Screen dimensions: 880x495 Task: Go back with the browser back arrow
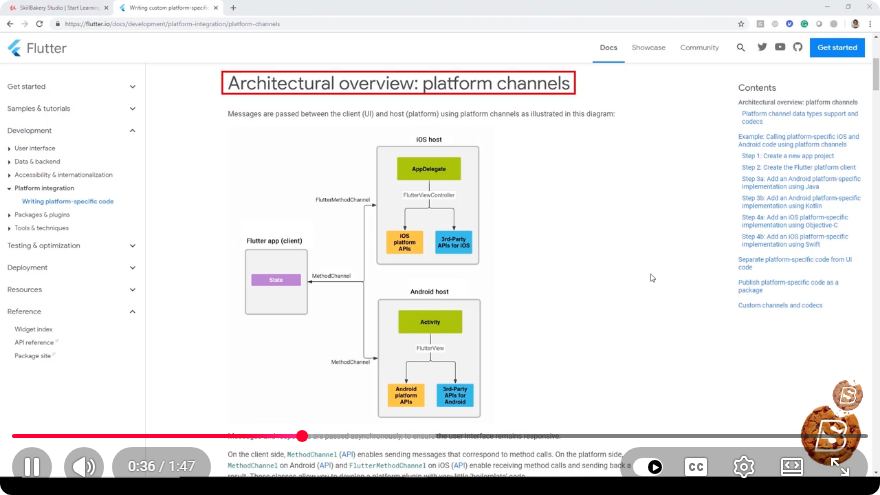click(10, 24)
